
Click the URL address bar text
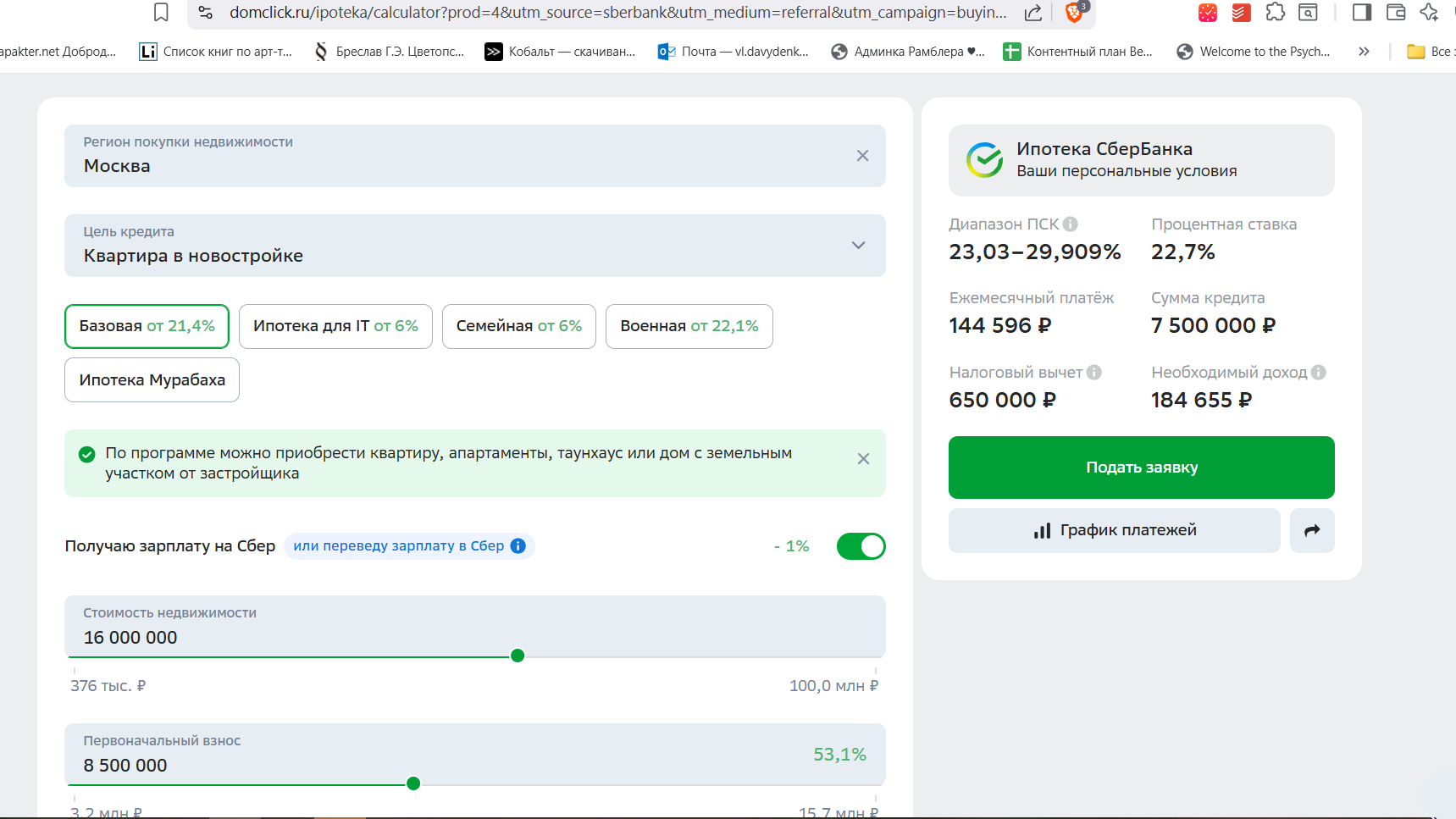pos(618,13)
